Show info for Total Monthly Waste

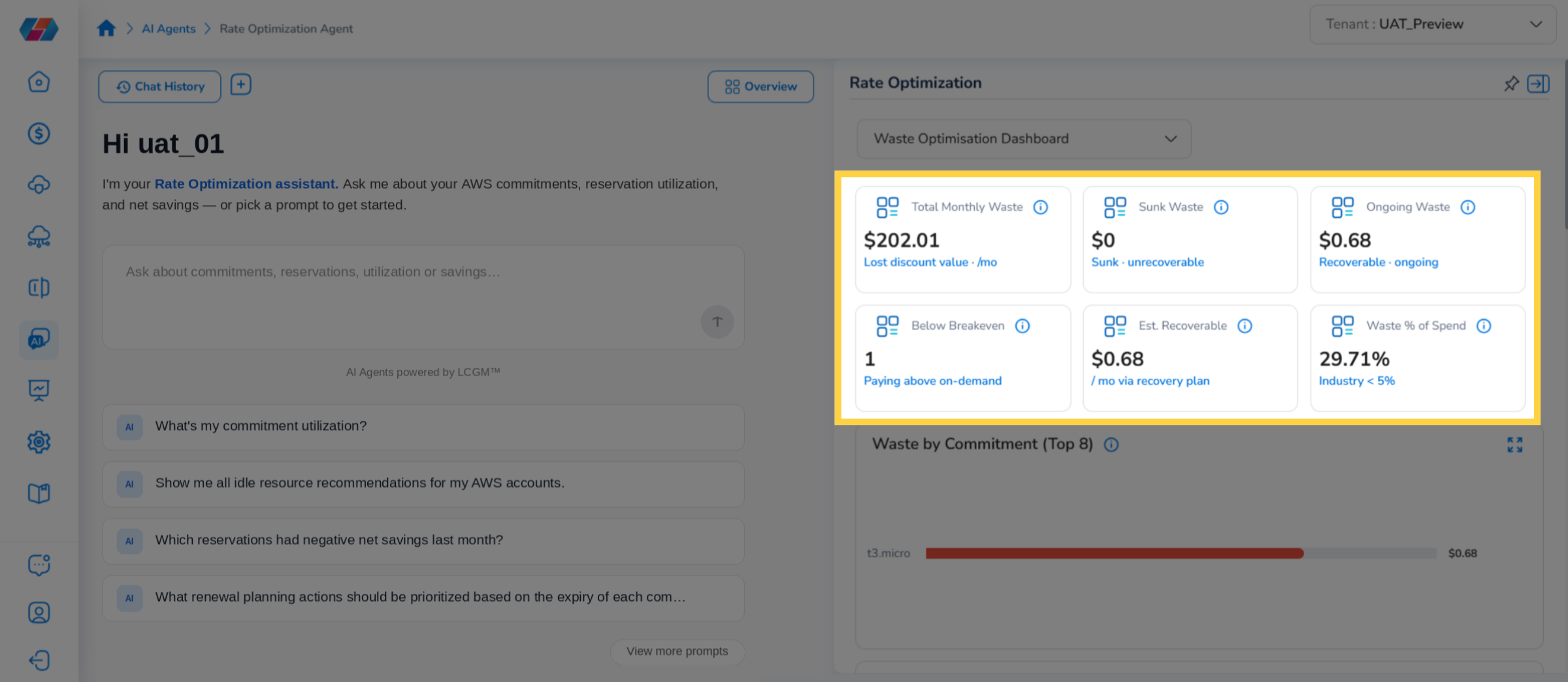tap(1041, 207)
